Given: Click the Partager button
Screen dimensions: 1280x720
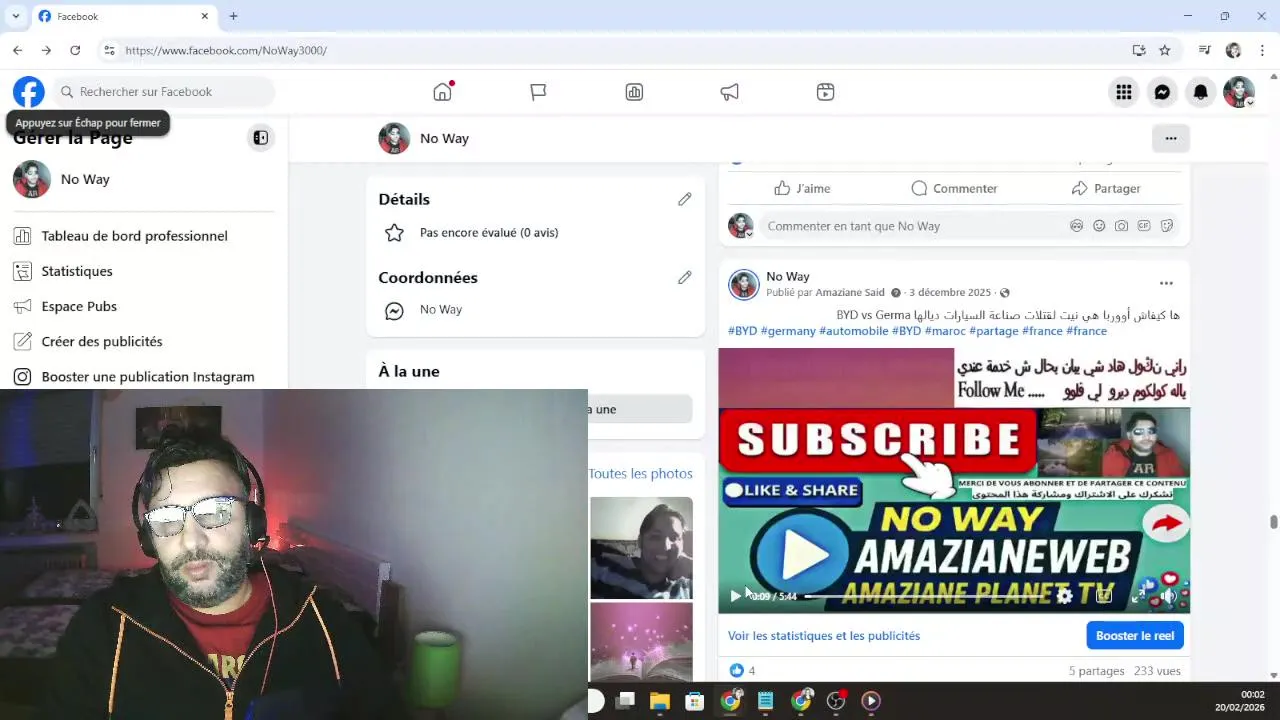Looking at the screenshot, I should pyautogui.click(x=1106, y=188).
